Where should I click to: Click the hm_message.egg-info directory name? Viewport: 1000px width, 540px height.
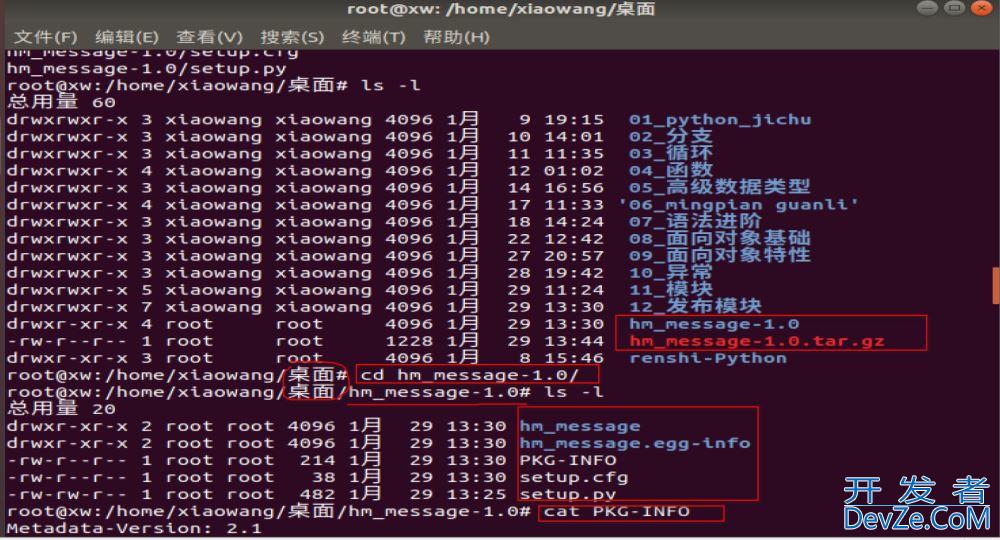pos(635,443)
